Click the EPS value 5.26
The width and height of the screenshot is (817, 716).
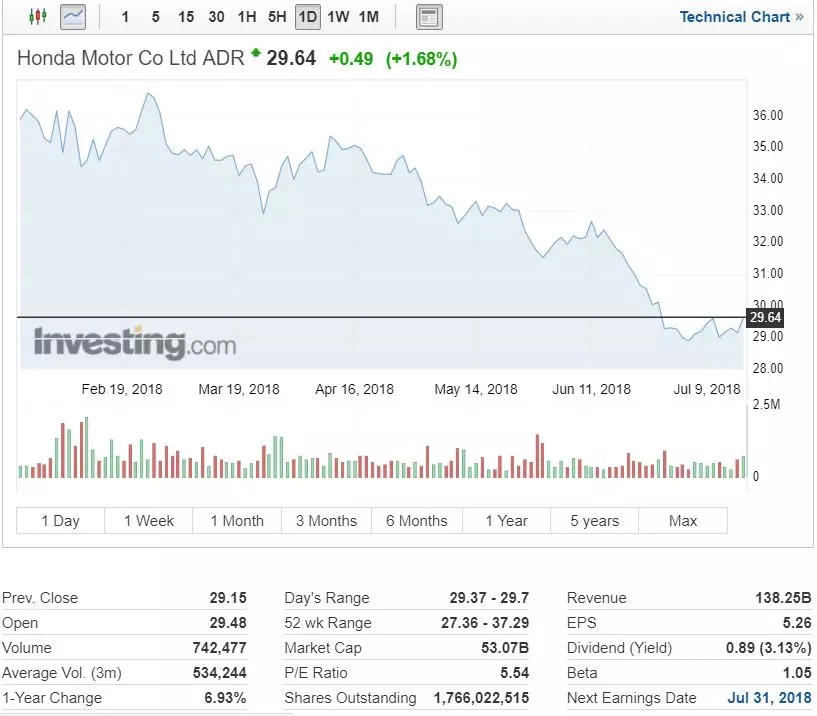click(797, 623)
